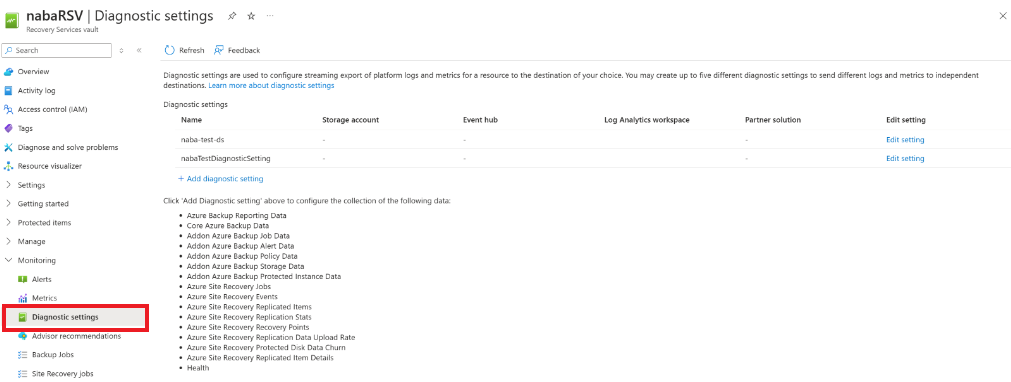Image resolution: width=1011 pixels, height=382 pixels.
Task: Toggle the search expand/collapse arrows
Action: [x=121, y=50]
